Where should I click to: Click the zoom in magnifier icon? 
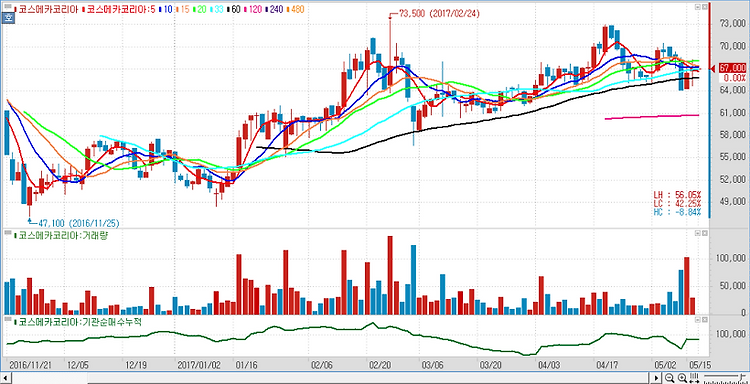(682, 377)
